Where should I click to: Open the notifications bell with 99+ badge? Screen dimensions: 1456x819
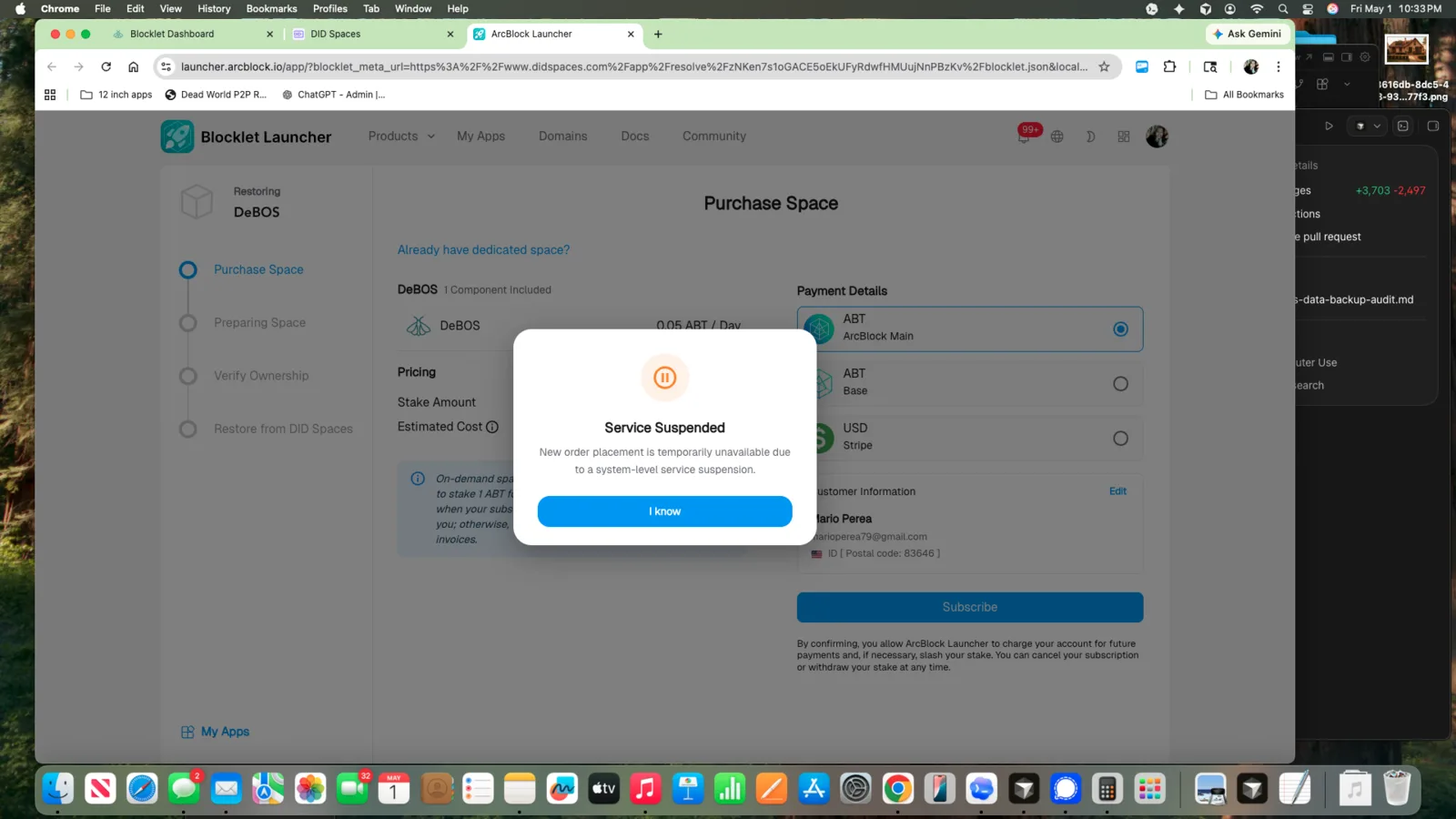coord(1026,136)
